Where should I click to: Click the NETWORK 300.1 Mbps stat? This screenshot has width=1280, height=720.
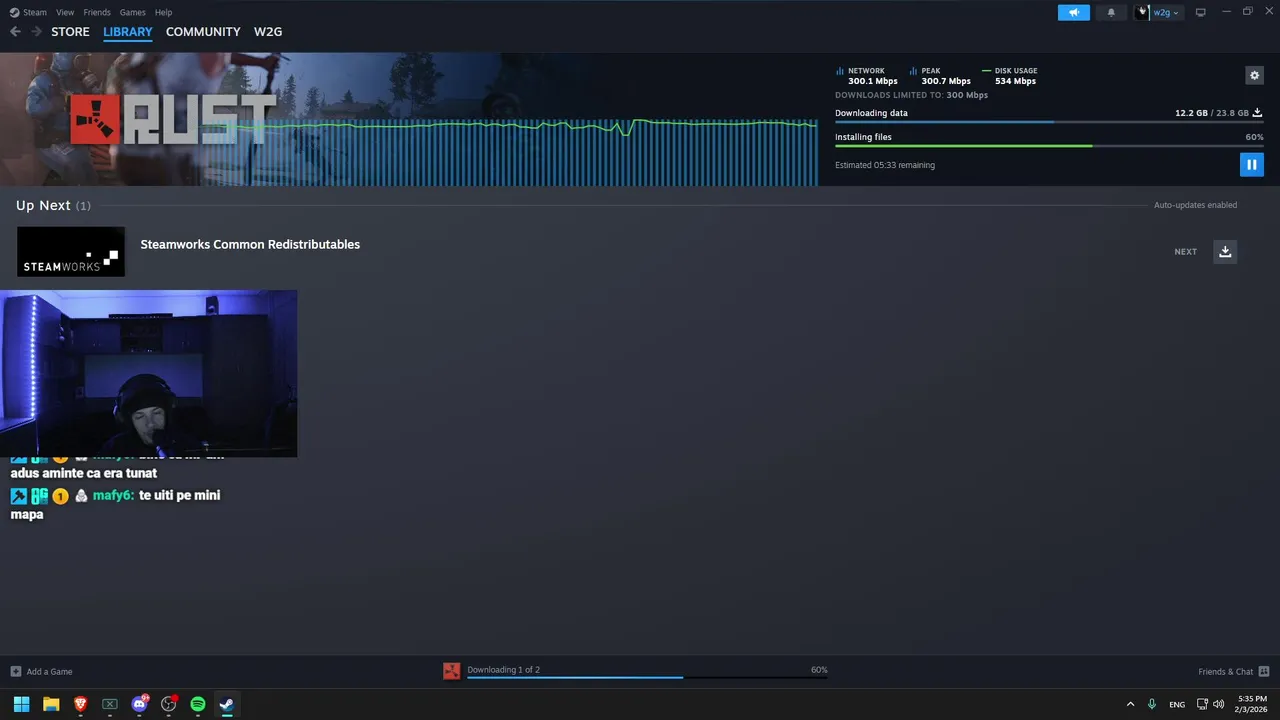coord(867,76)
